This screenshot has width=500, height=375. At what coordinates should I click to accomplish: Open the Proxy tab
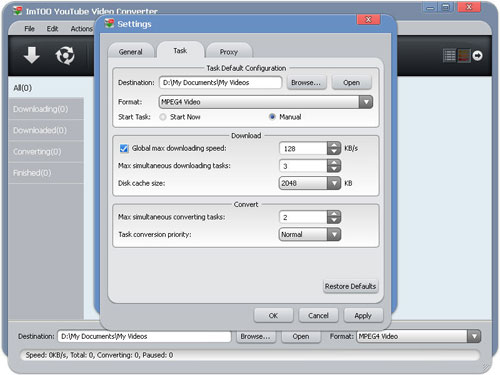(229, 52)
